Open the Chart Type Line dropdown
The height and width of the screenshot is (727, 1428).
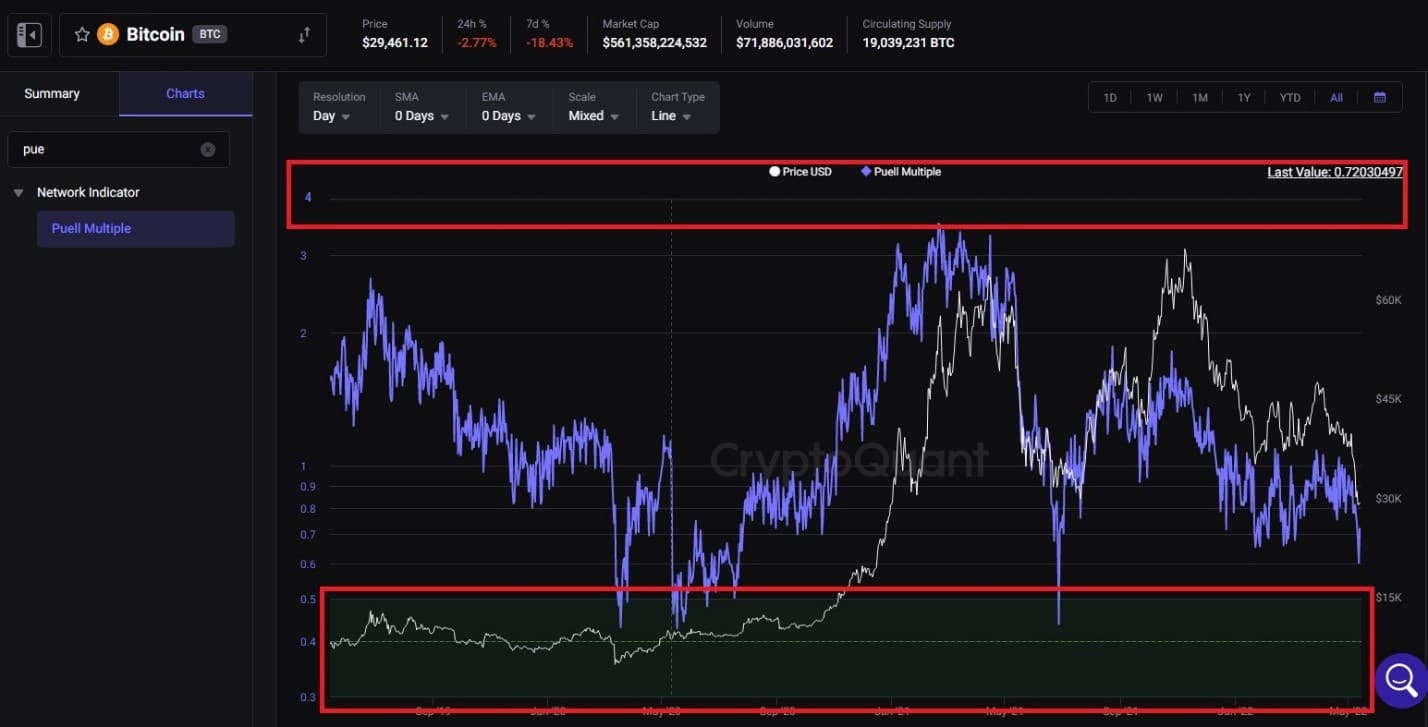678,107
